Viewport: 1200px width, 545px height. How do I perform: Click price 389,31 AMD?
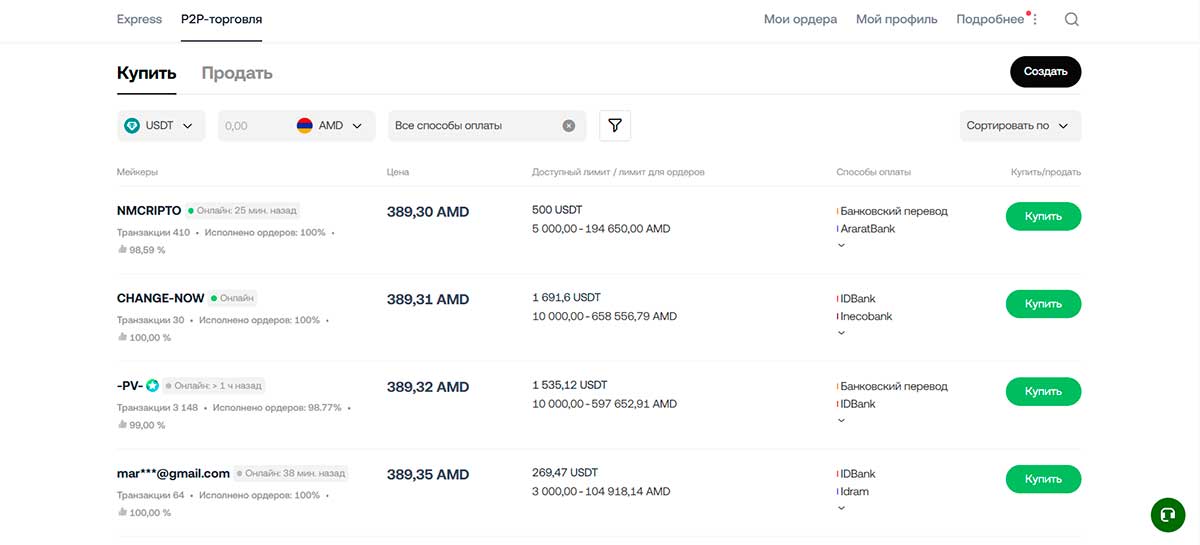(428, 299)
